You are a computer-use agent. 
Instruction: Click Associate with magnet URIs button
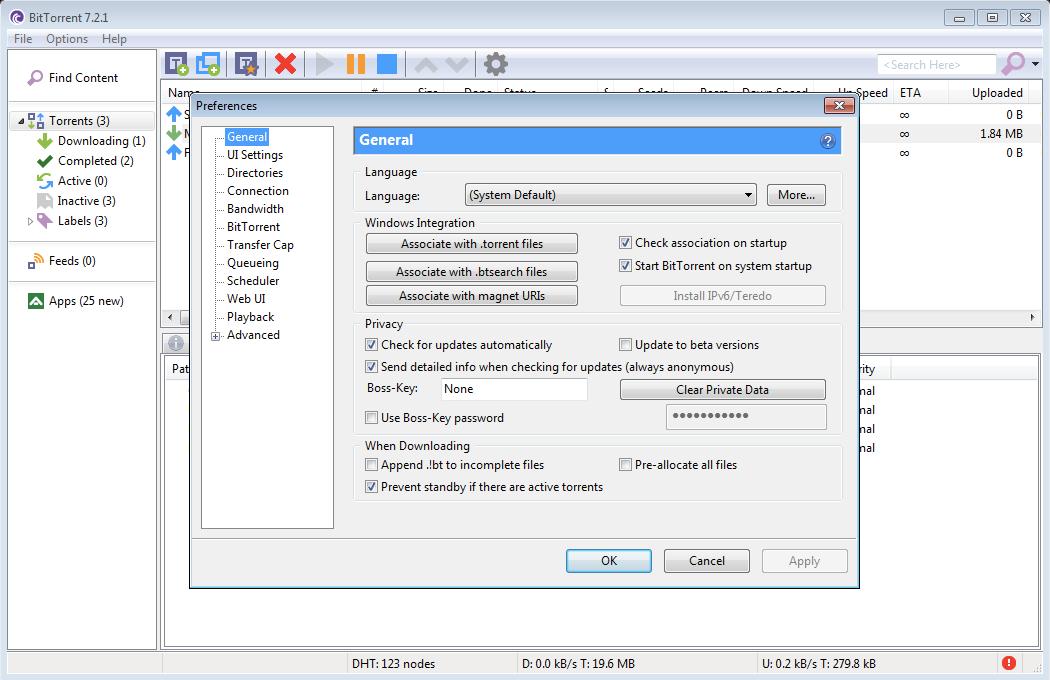(471, 295)
